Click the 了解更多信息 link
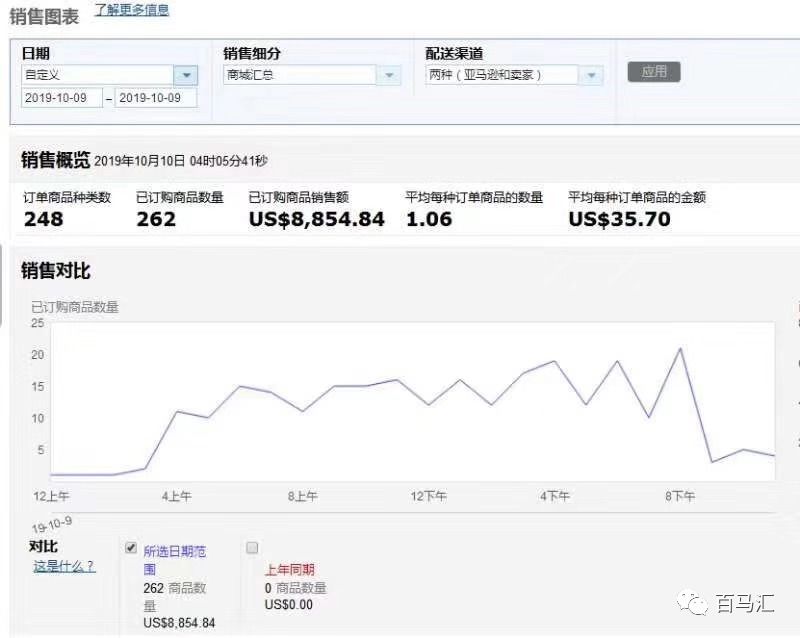 [x=132, y=10]
